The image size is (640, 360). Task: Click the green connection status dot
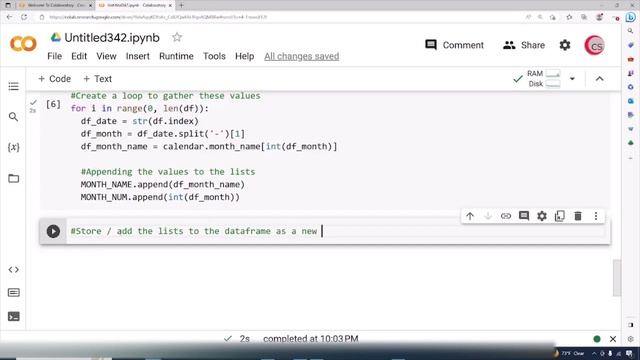pos(597,339)
